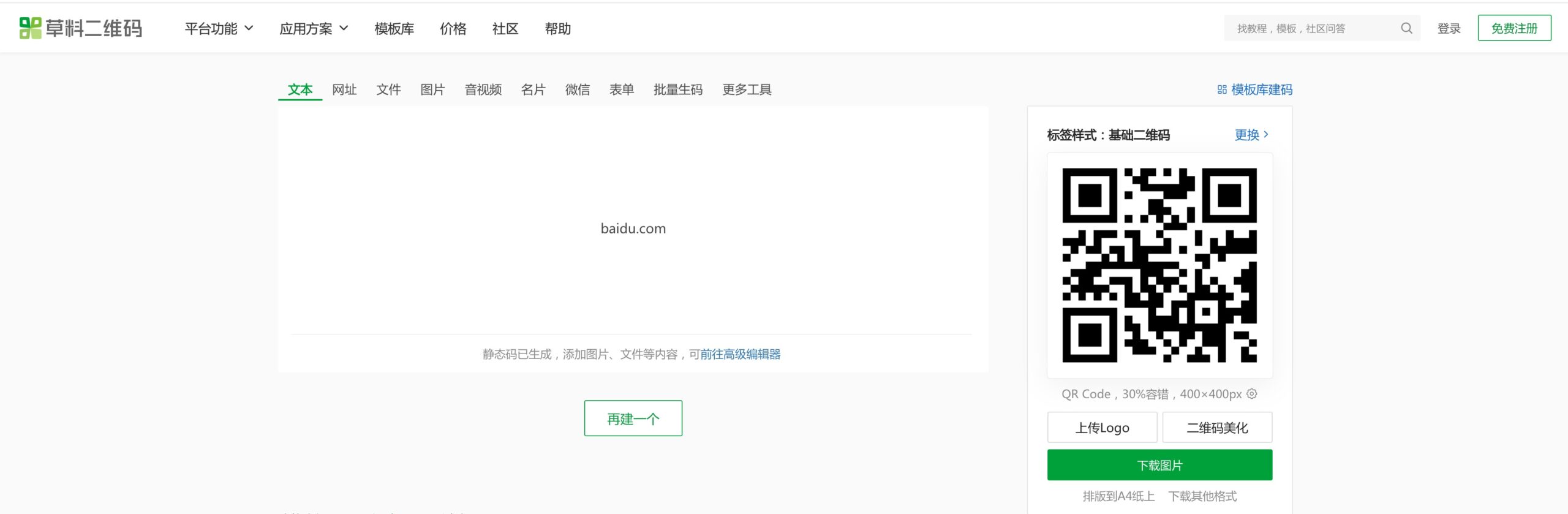Click the baidu.com text content

point(633,229)
